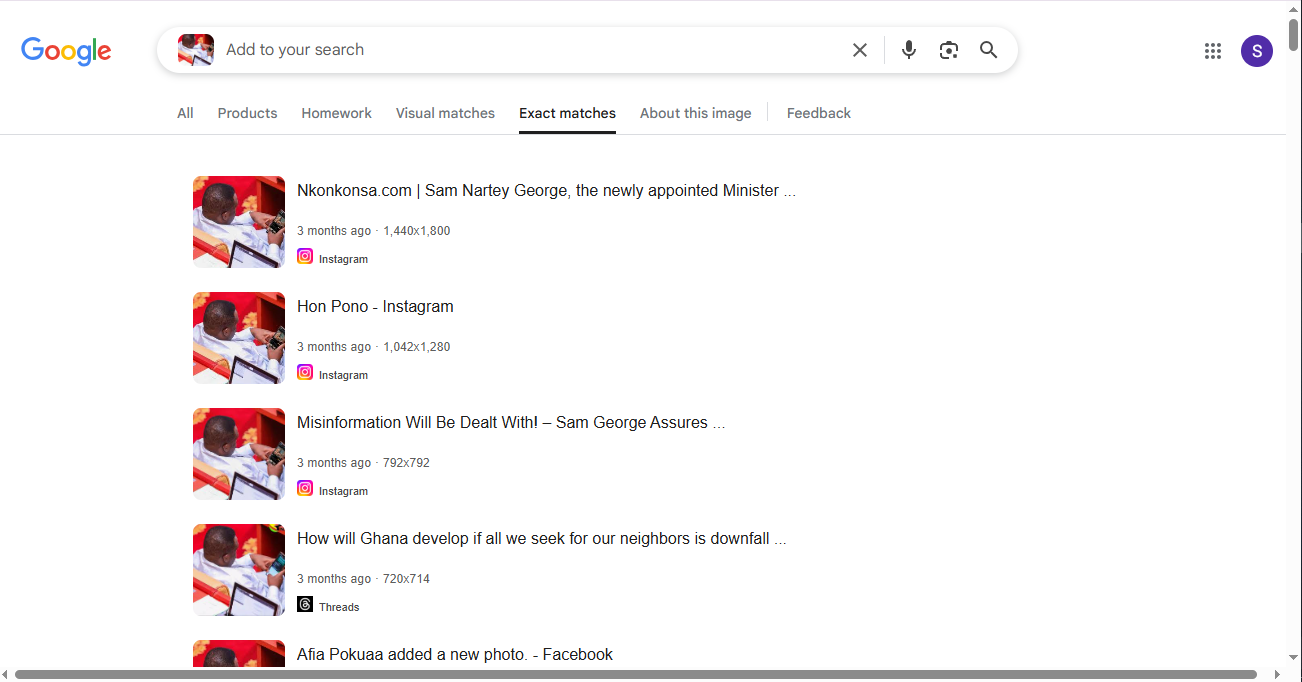The image size is (1302, 682).
Task: Clear the search box with X icon
Action: [x=860, y=50]
